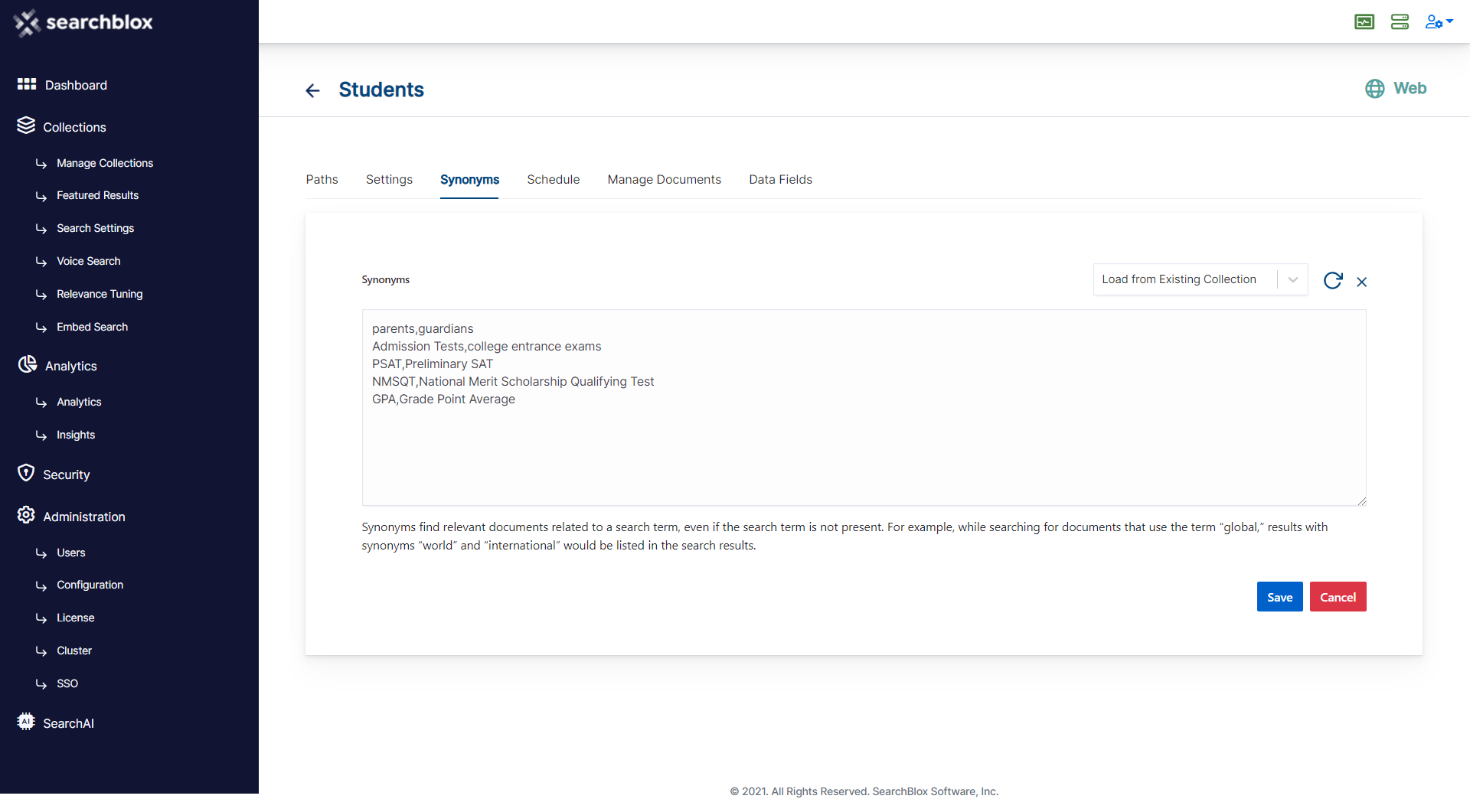This screenshot has height=812, width=1470.
Task: Open Voice Search in sidebar
Action: click(x=88, y=261)
